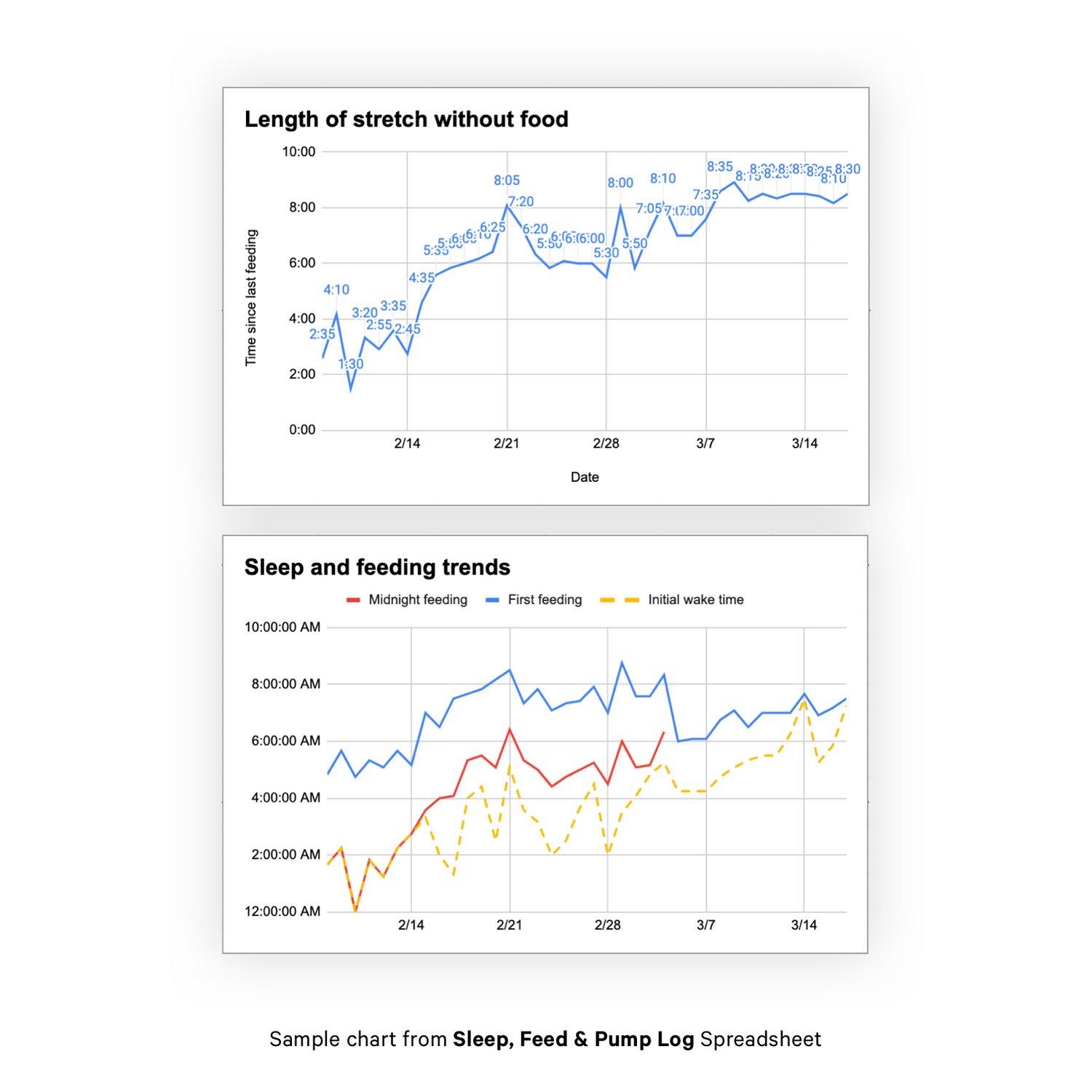Click the yellow dashed Initial wake time swatch
The image size is (1092, 1092).
tap(620, 600)
